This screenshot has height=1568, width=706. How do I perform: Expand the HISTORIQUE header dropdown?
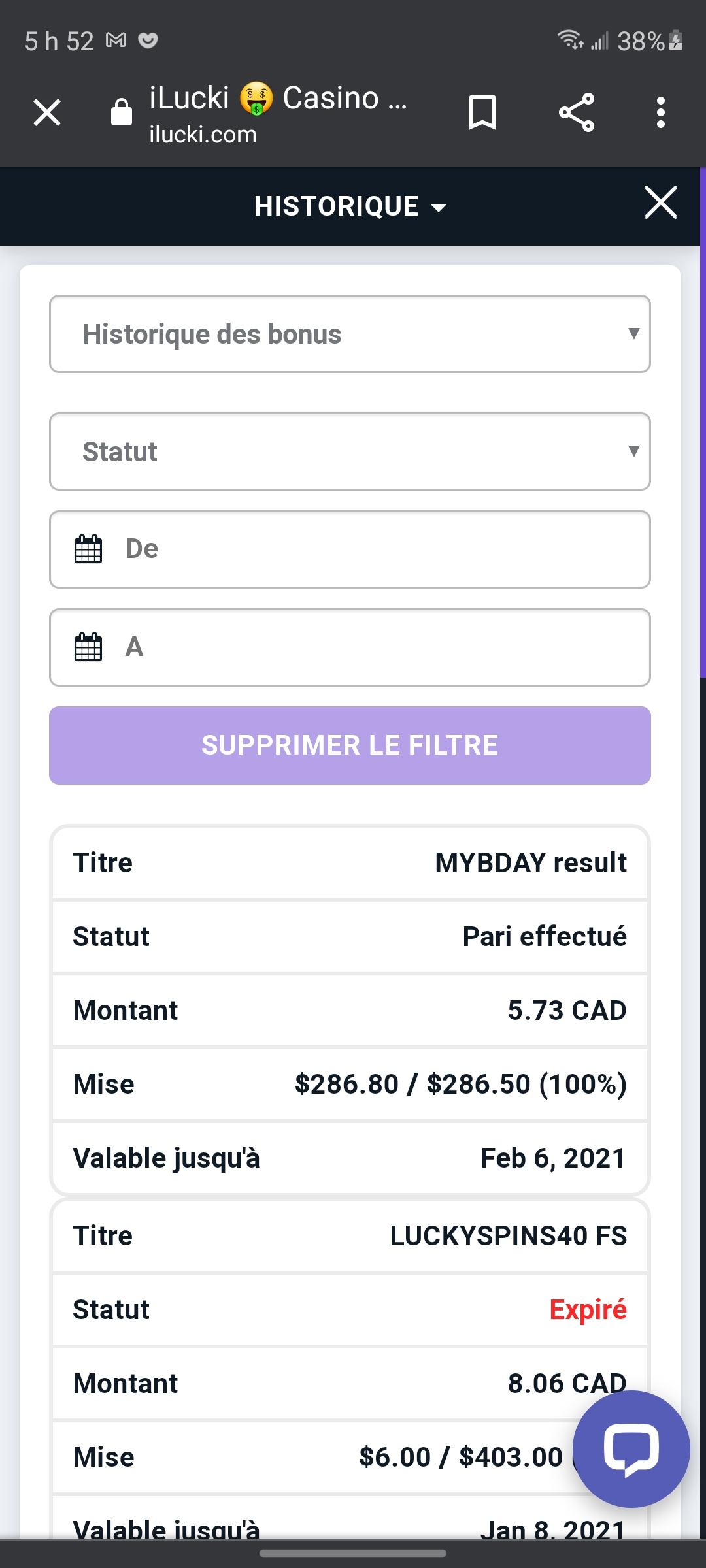pos(350,206)
